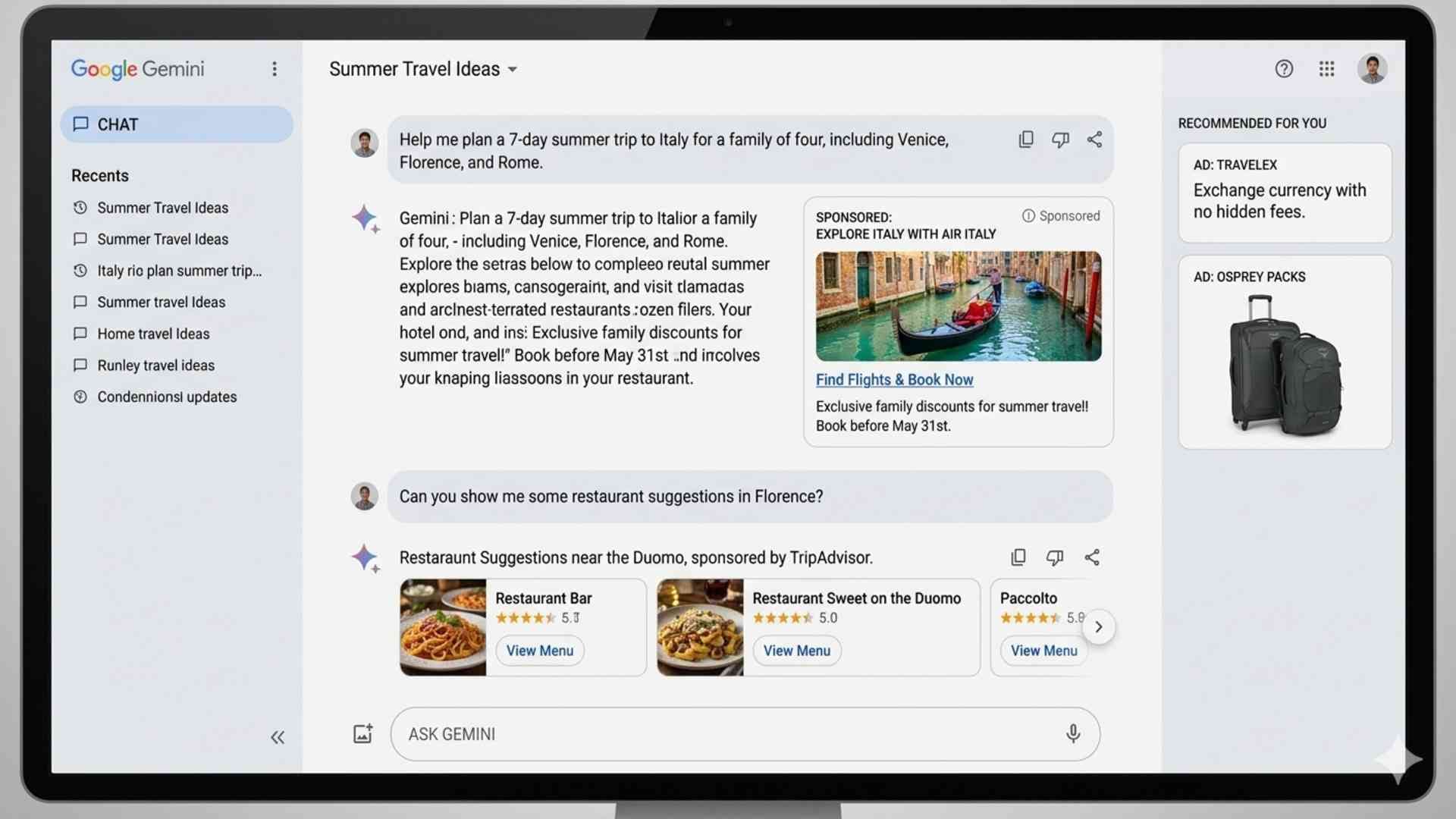This screenshot has width=1456, height=819.
Task: Share the first Italy trip prompt
Action: tap(1094, 140)
